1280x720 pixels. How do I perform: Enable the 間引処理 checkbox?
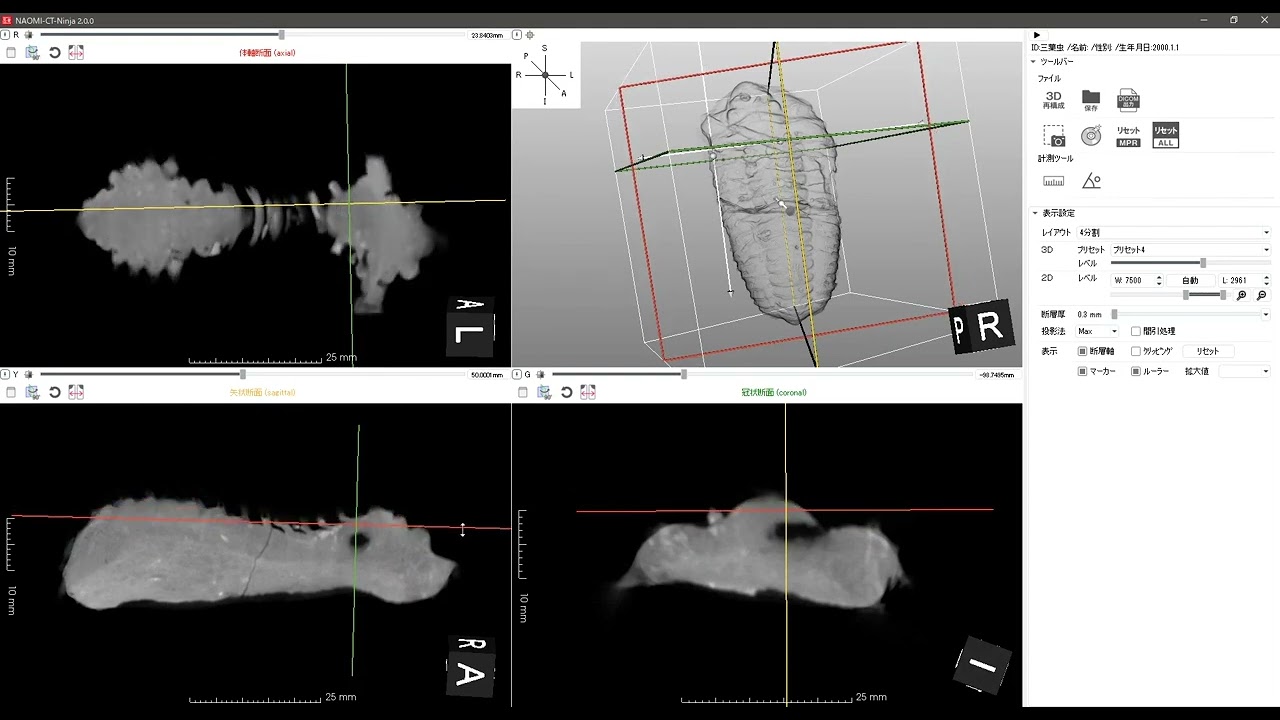click(x=1136, y=331)
